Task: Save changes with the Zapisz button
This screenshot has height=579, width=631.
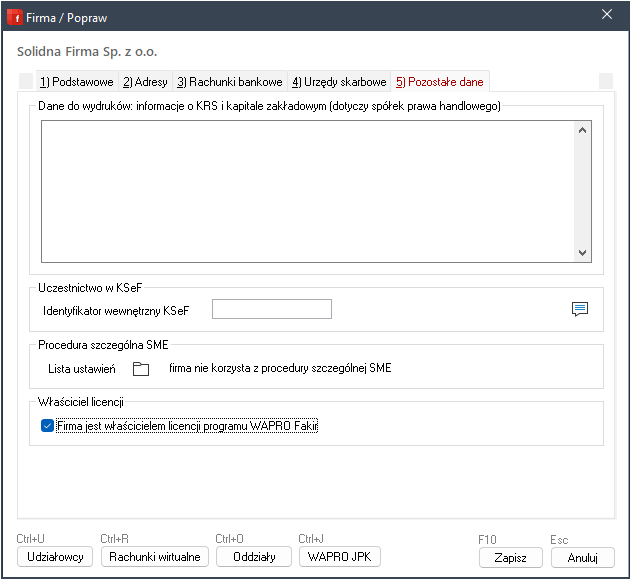Action: click(511, 557)
